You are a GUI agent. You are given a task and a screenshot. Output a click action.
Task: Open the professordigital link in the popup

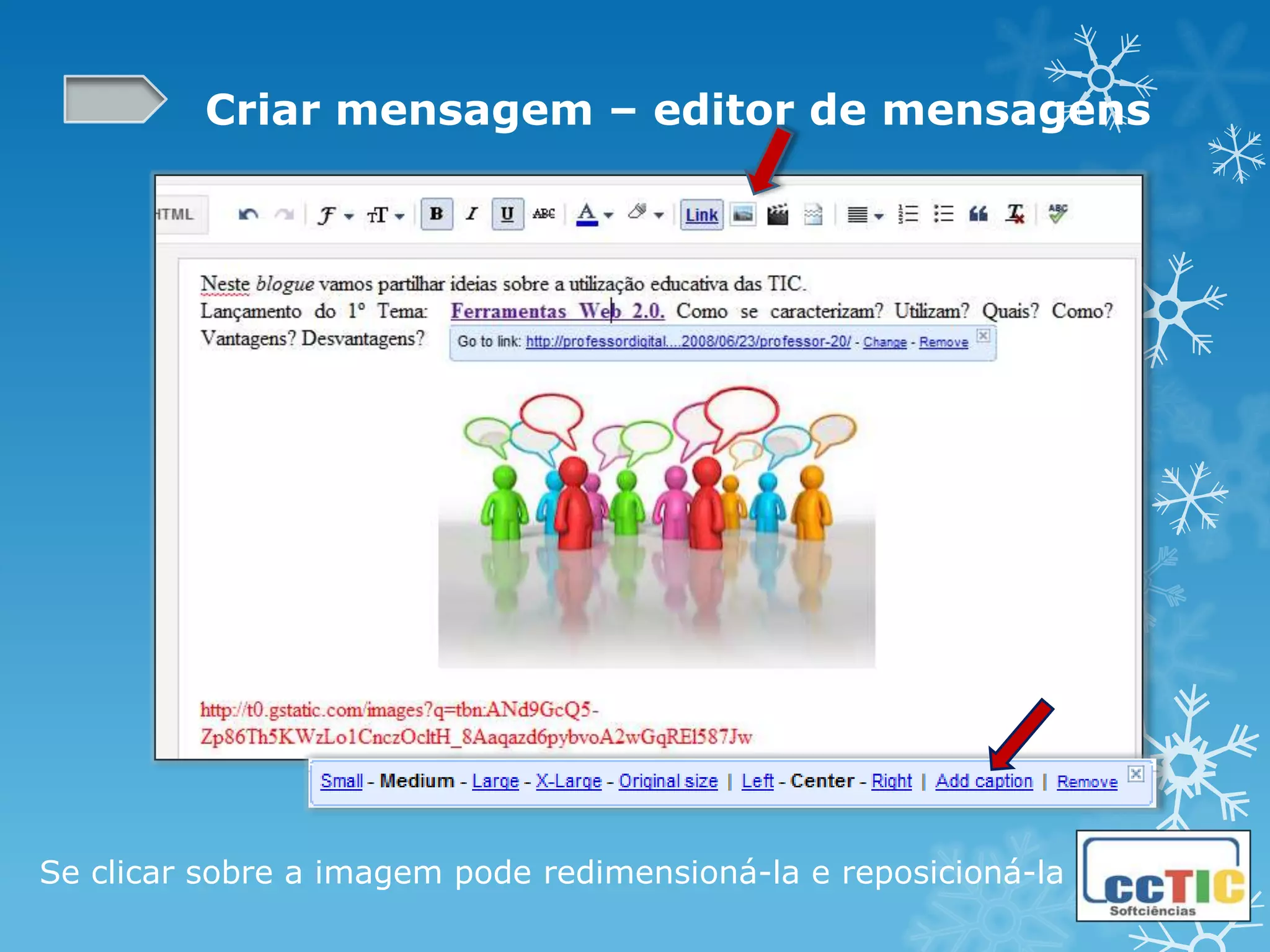click(688, 342)
